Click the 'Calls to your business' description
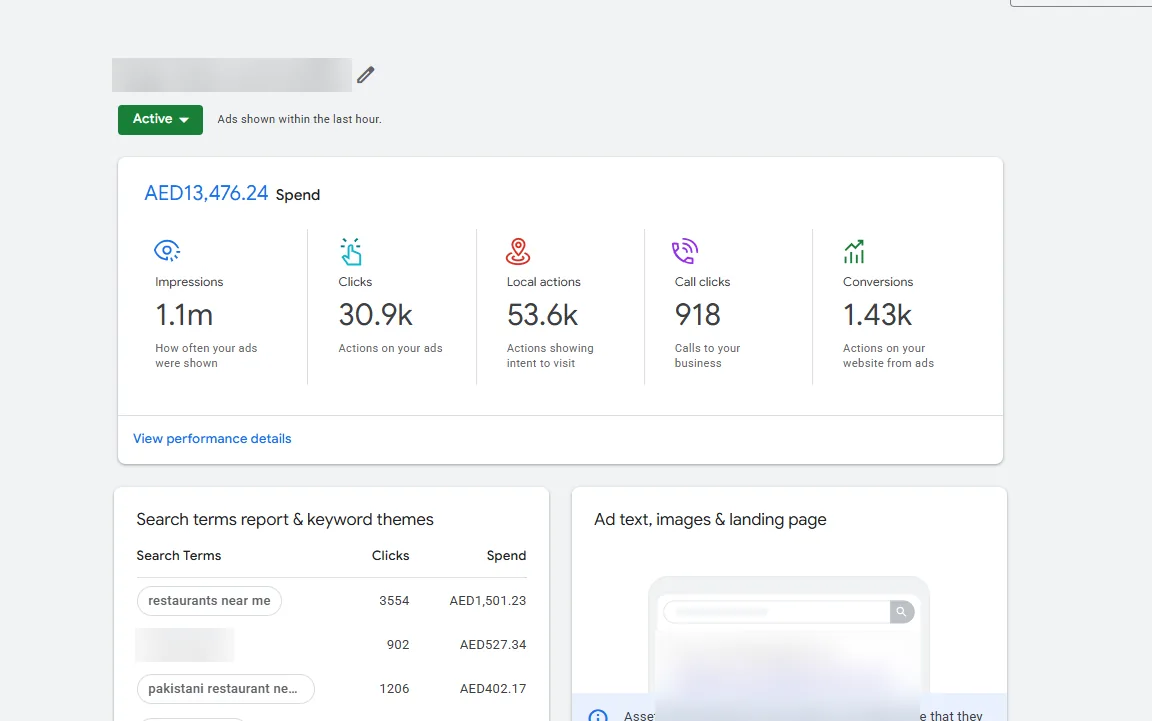Viewport: 1152px width, 721px height. pyautogui.click(x=708, y=356)
